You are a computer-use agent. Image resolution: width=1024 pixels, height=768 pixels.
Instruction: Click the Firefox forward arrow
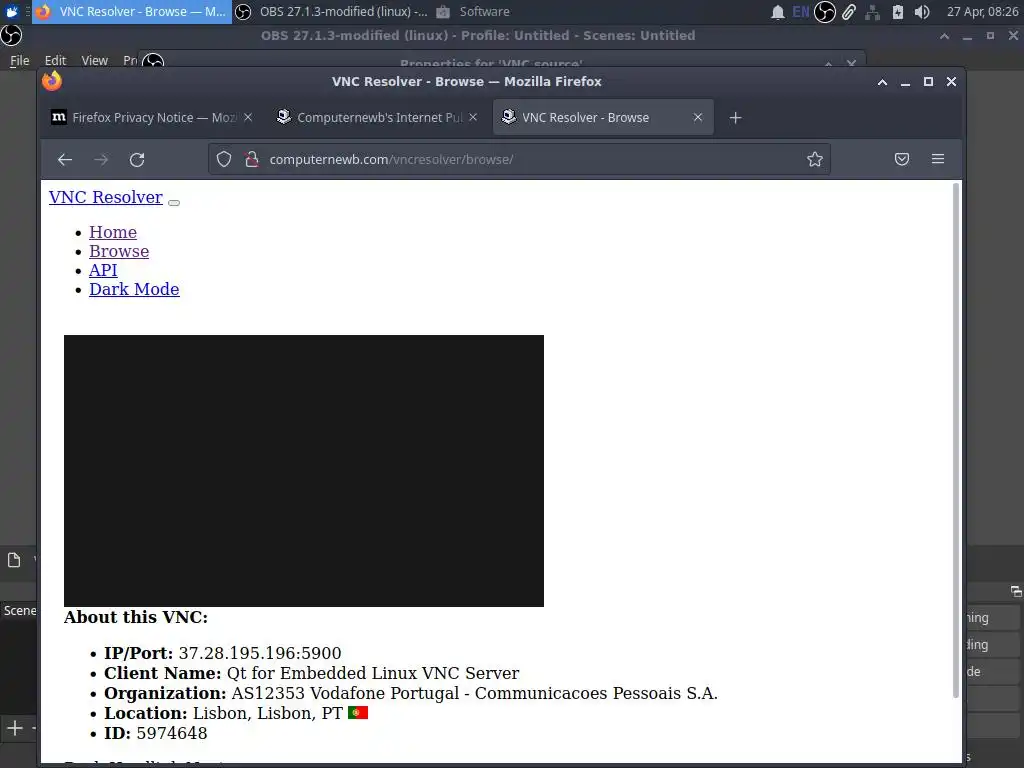click(101, 159)
